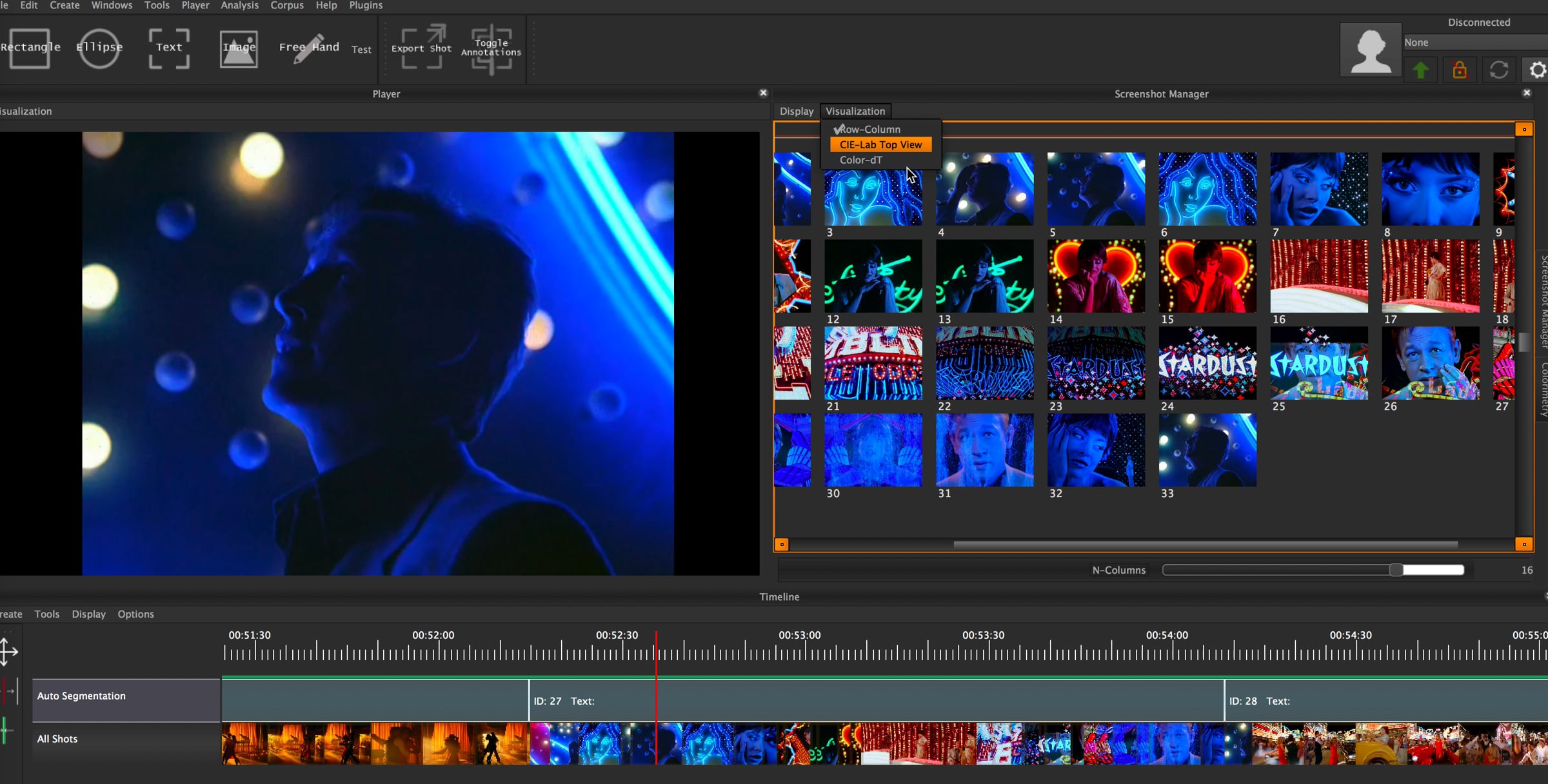Click the Test toolbar button
Screen dimensions: 1548x784
pyautogui.click(x=361, y=49)
